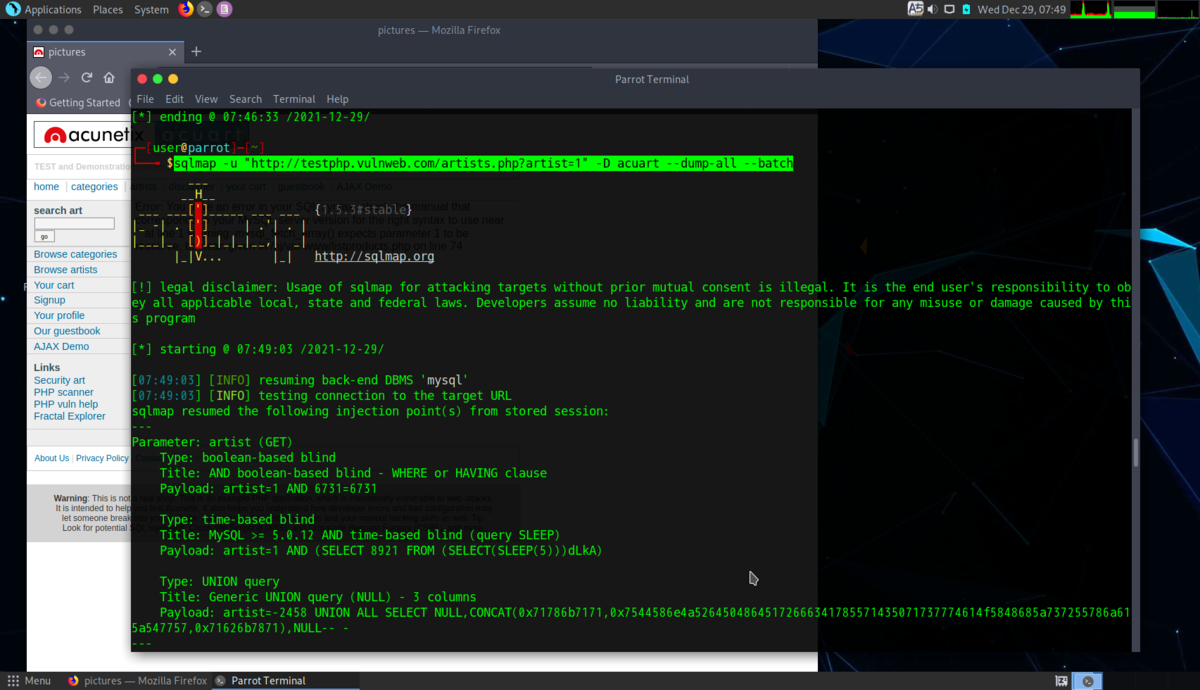This screenshot has width=1200, height=690.
Task: Check the battery status icon
Action: (x=966, y=9)
